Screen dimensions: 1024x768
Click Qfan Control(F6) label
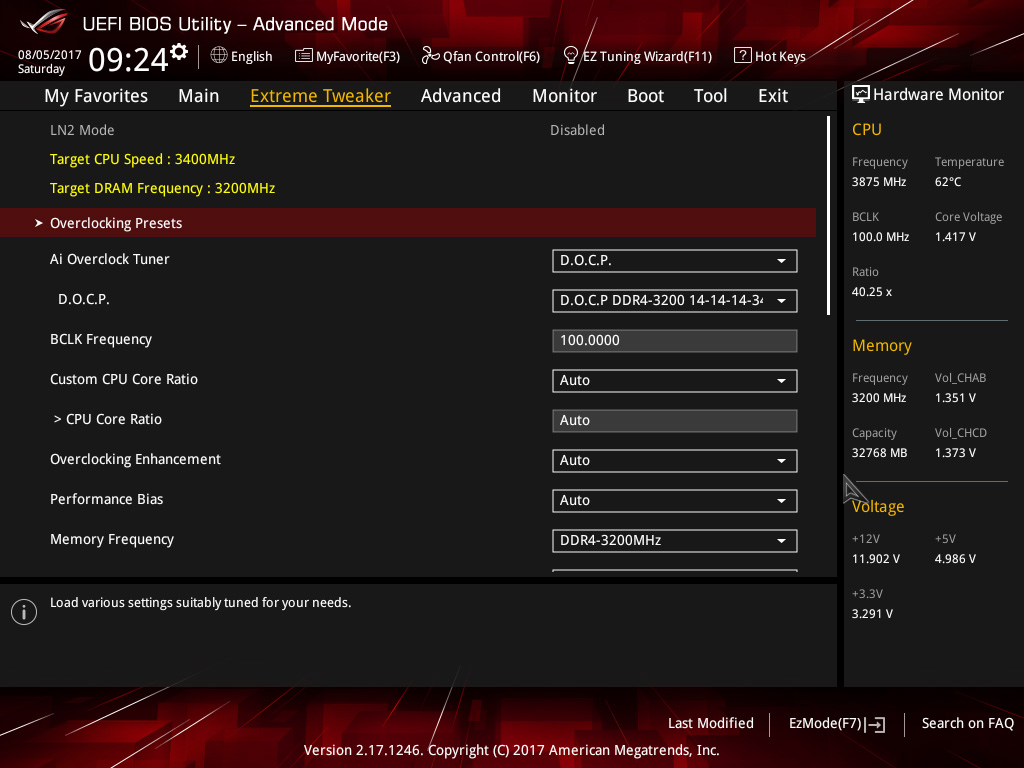pyautogui.click(x=491, y=56)
